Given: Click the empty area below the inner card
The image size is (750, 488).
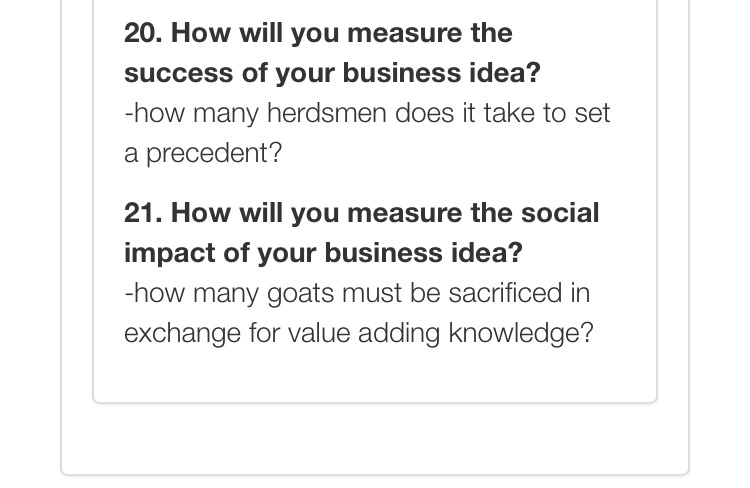Looking at the screenshot, I should 375,438.
